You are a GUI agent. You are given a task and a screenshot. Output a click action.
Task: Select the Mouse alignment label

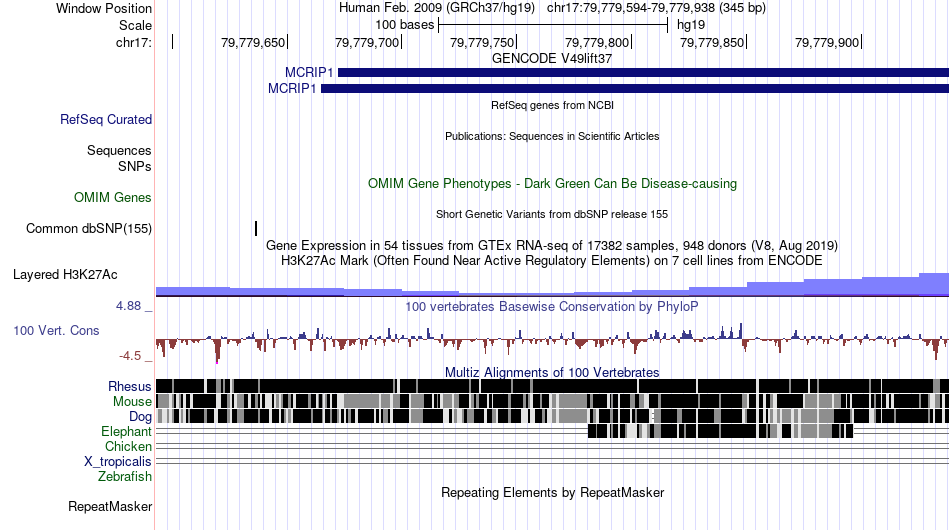pos(132,402)
